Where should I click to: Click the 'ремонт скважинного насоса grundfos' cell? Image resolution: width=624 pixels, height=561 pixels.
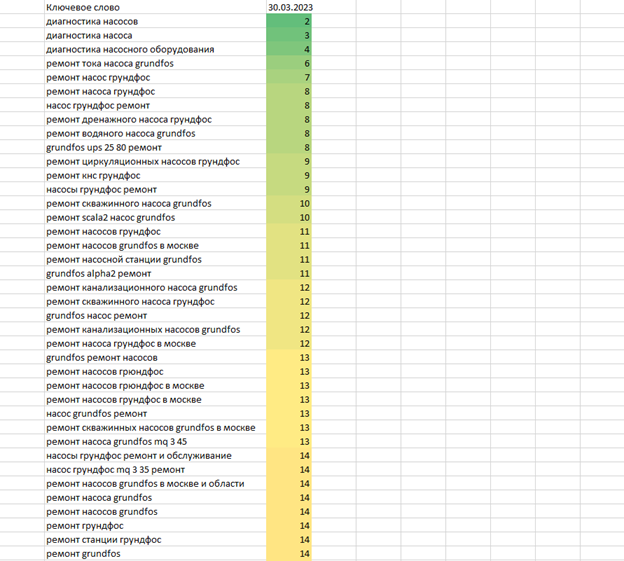click(x=155, y=203)
